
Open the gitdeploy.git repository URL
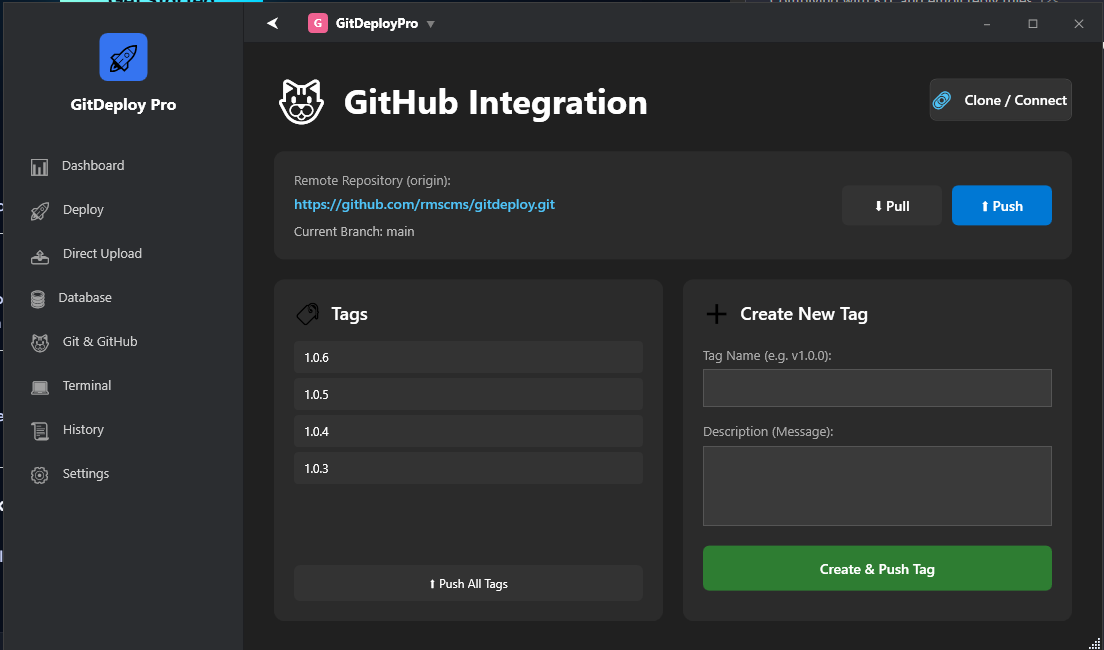[424, 204]
